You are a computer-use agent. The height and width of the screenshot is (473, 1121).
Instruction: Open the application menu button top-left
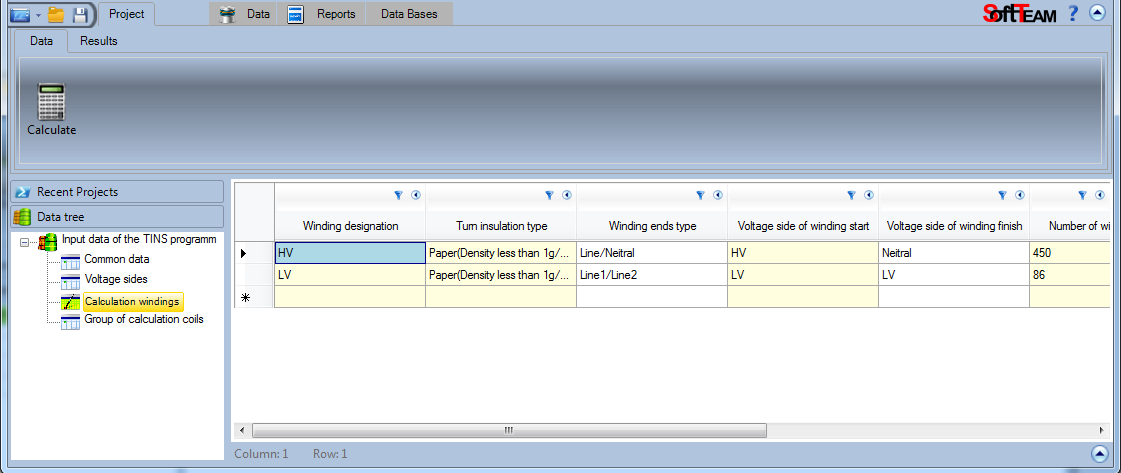(x=20, y=14)
